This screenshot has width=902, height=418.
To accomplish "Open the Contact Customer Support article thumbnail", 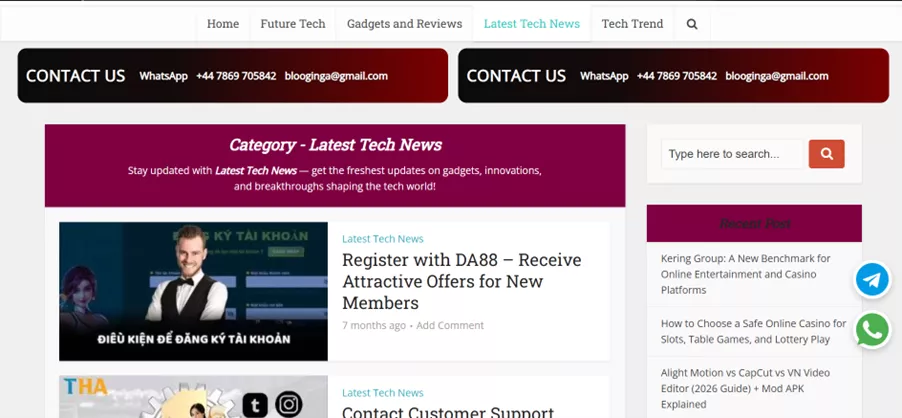I will 193,397.
